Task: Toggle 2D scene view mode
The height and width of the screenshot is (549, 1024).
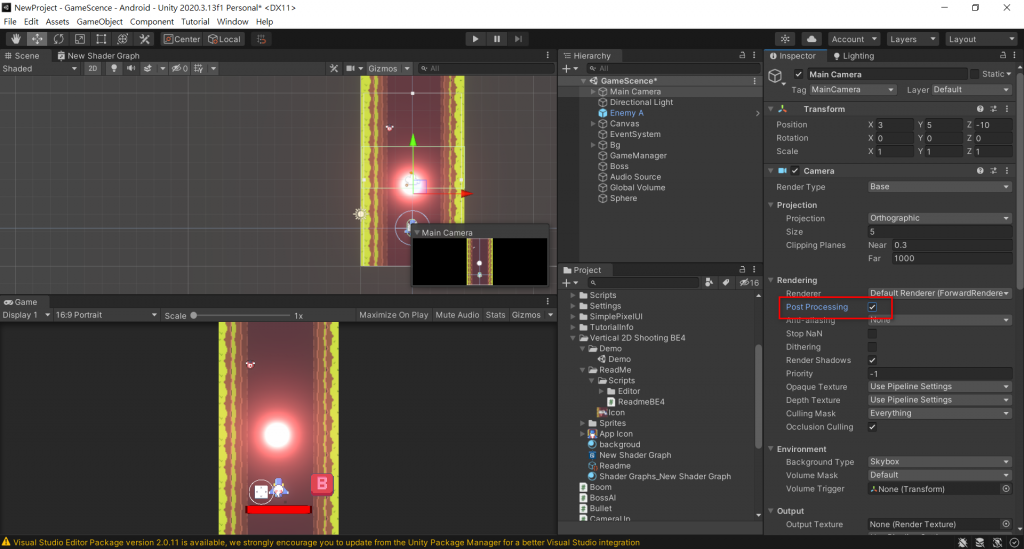Action: (93, 69)
